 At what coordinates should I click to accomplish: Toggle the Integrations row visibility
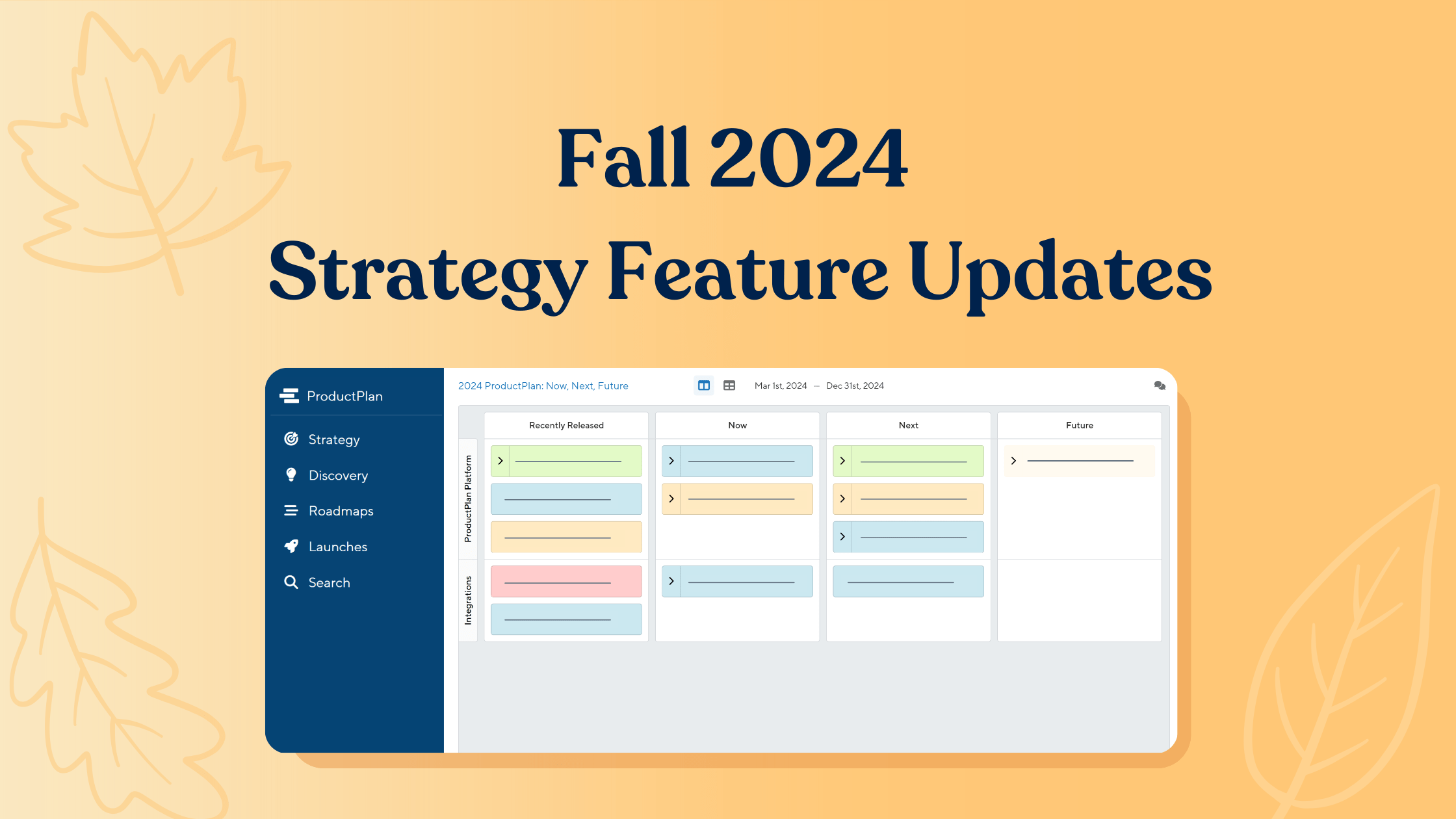[467, 600]
